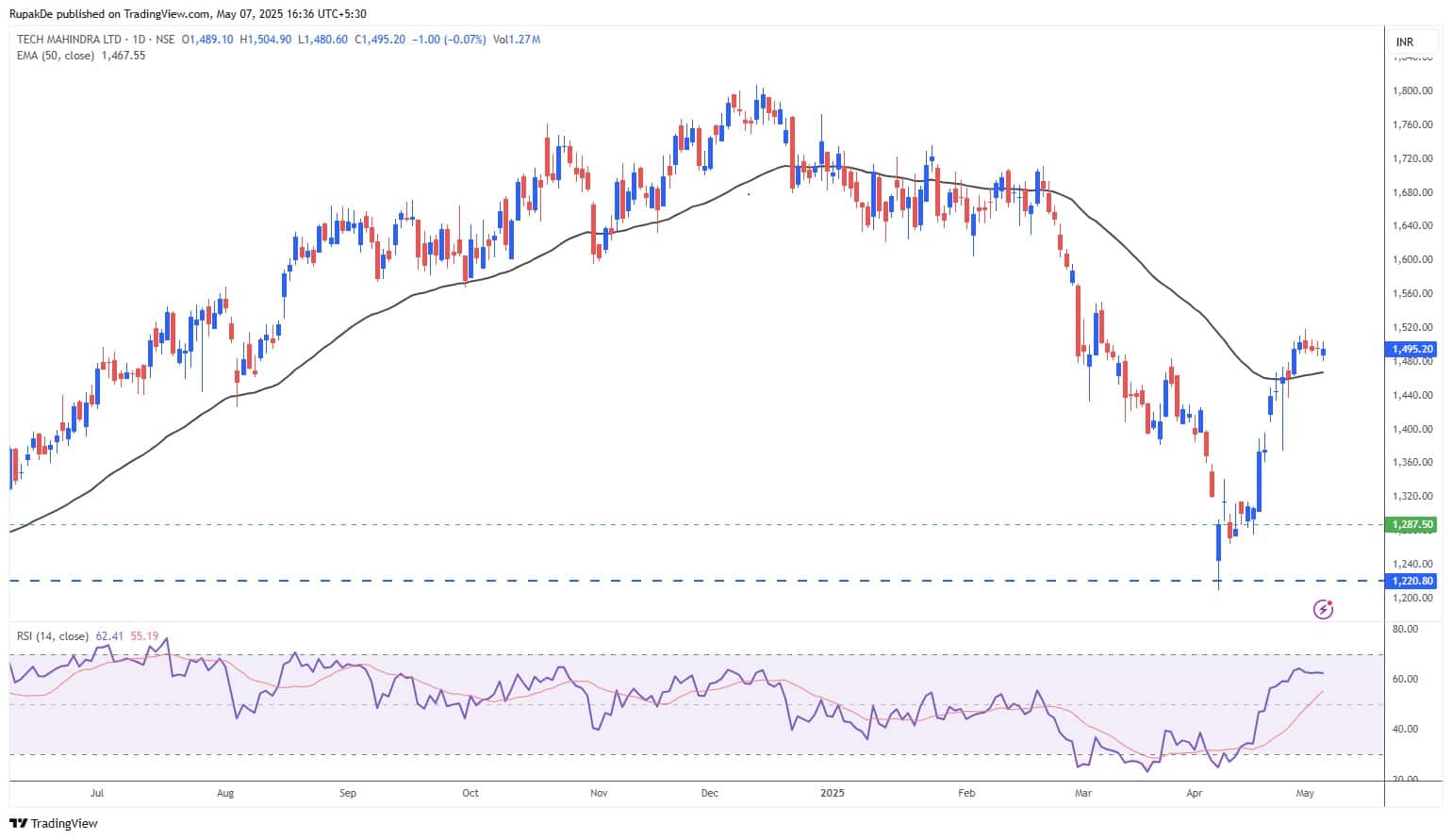Select the EMA (50, close) indicator legend
The height and width of the screenshot is (840, 1452).
(56, 56)
